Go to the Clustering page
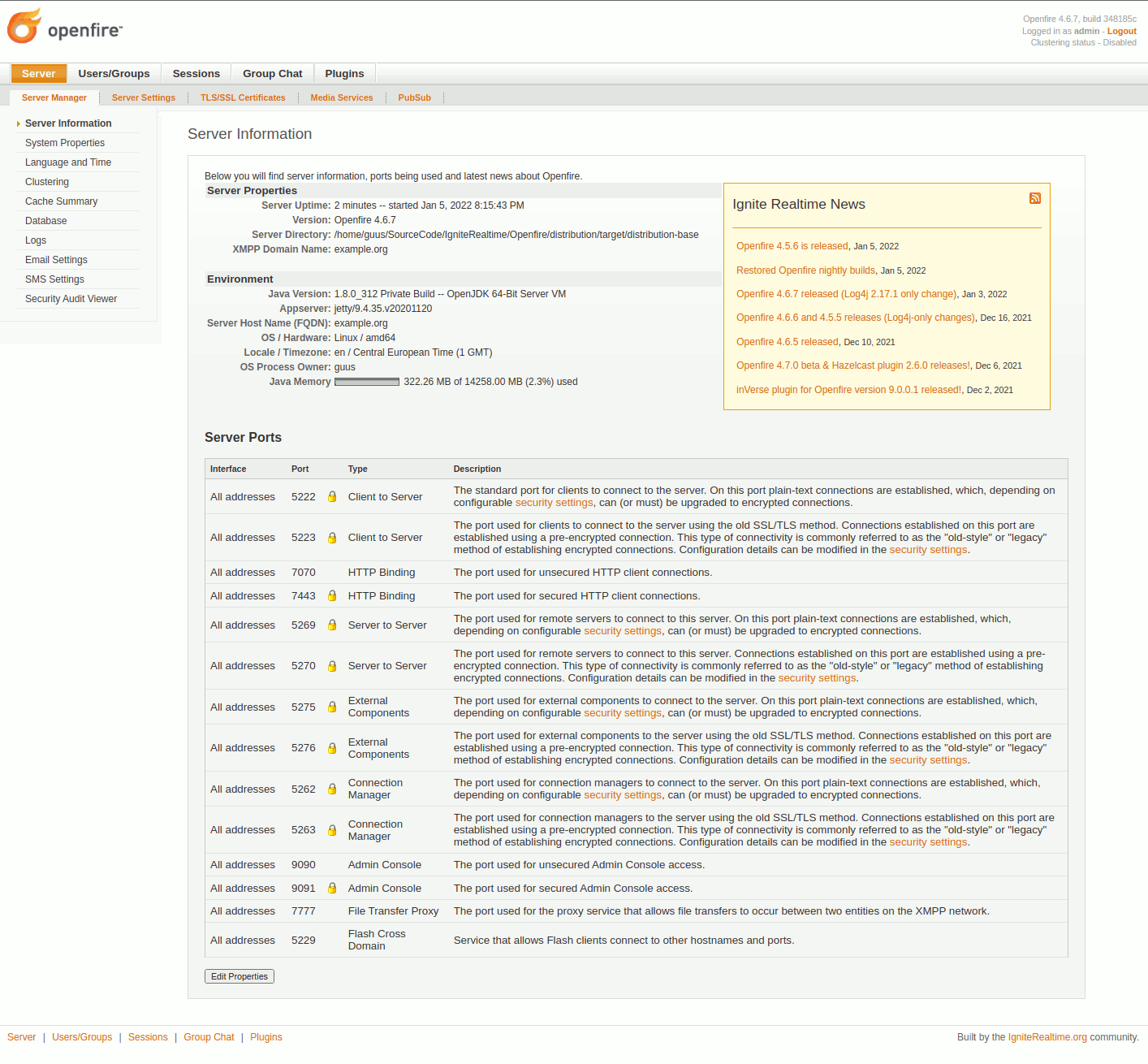 47,182
